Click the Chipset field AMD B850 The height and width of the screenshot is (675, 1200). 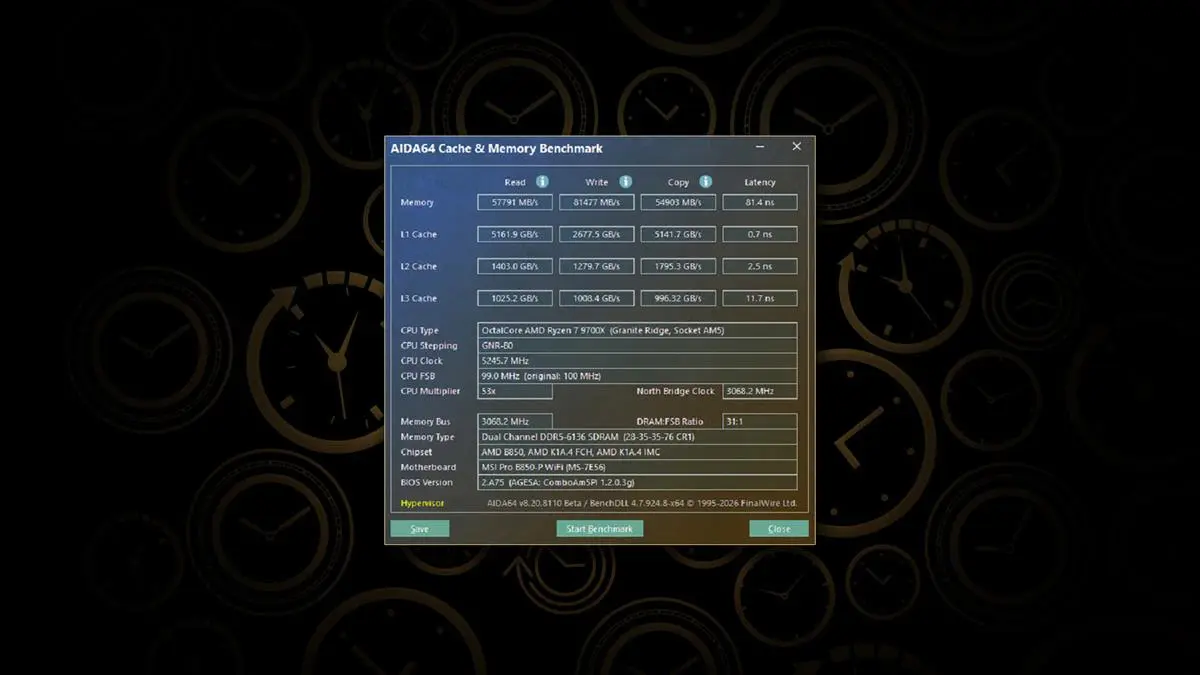[637, 452]
